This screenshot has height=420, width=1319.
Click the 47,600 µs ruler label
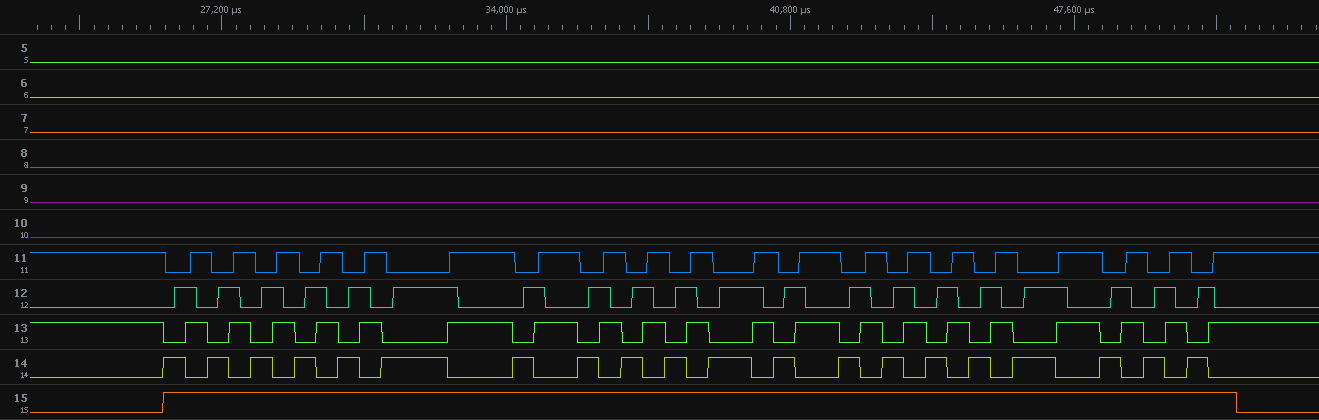coord(1074,10)
